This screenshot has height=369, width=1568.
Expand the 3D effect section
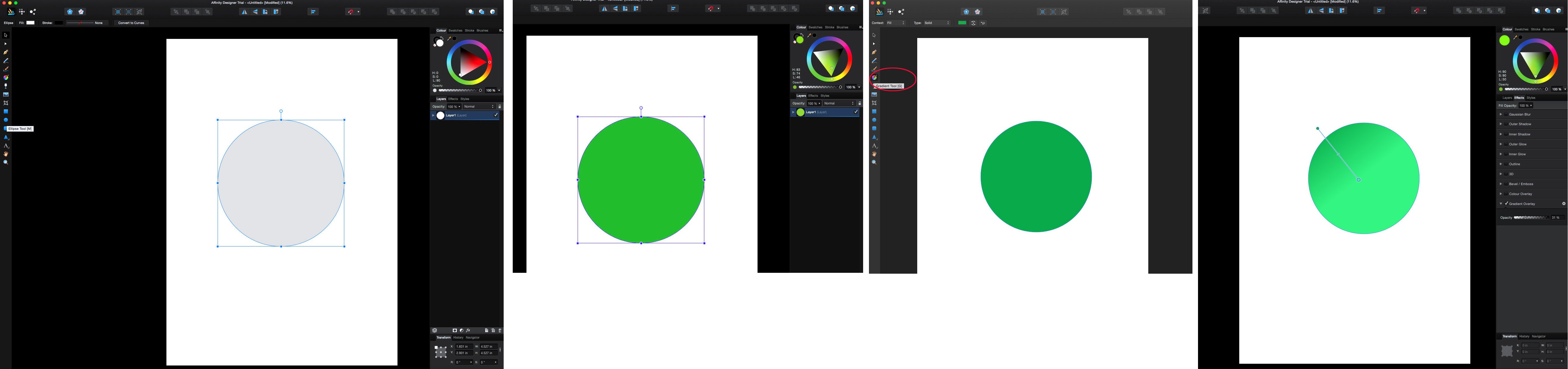(x=1501, y=174)
